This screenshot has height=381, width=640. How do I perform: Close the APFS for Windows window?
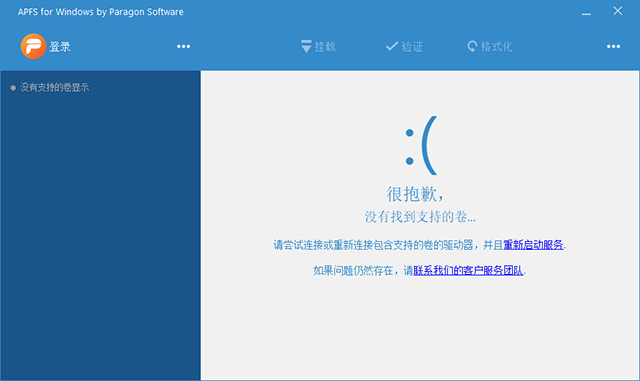(618, 11)
